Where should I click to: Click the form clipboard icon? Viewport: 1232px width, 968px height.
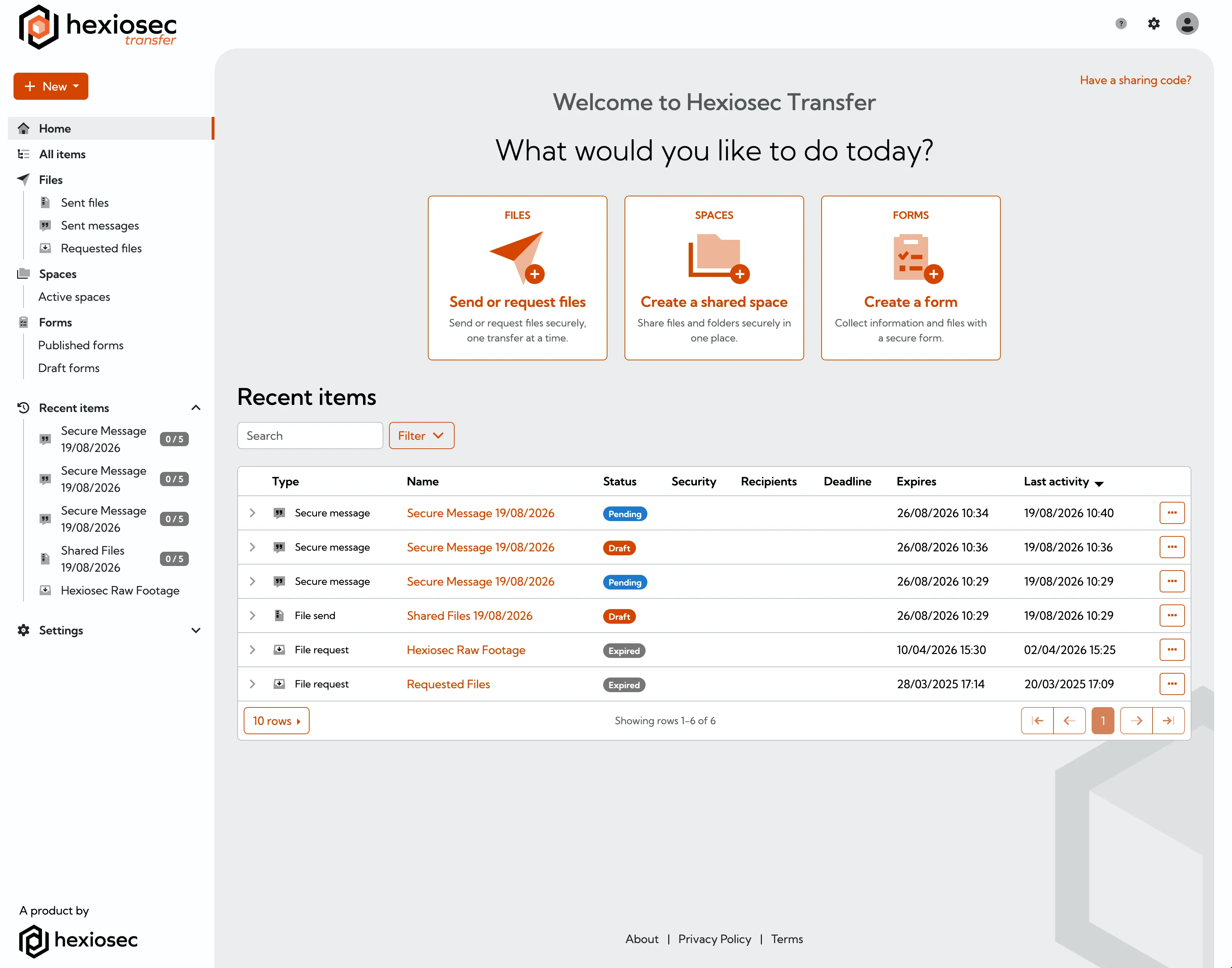918,258
